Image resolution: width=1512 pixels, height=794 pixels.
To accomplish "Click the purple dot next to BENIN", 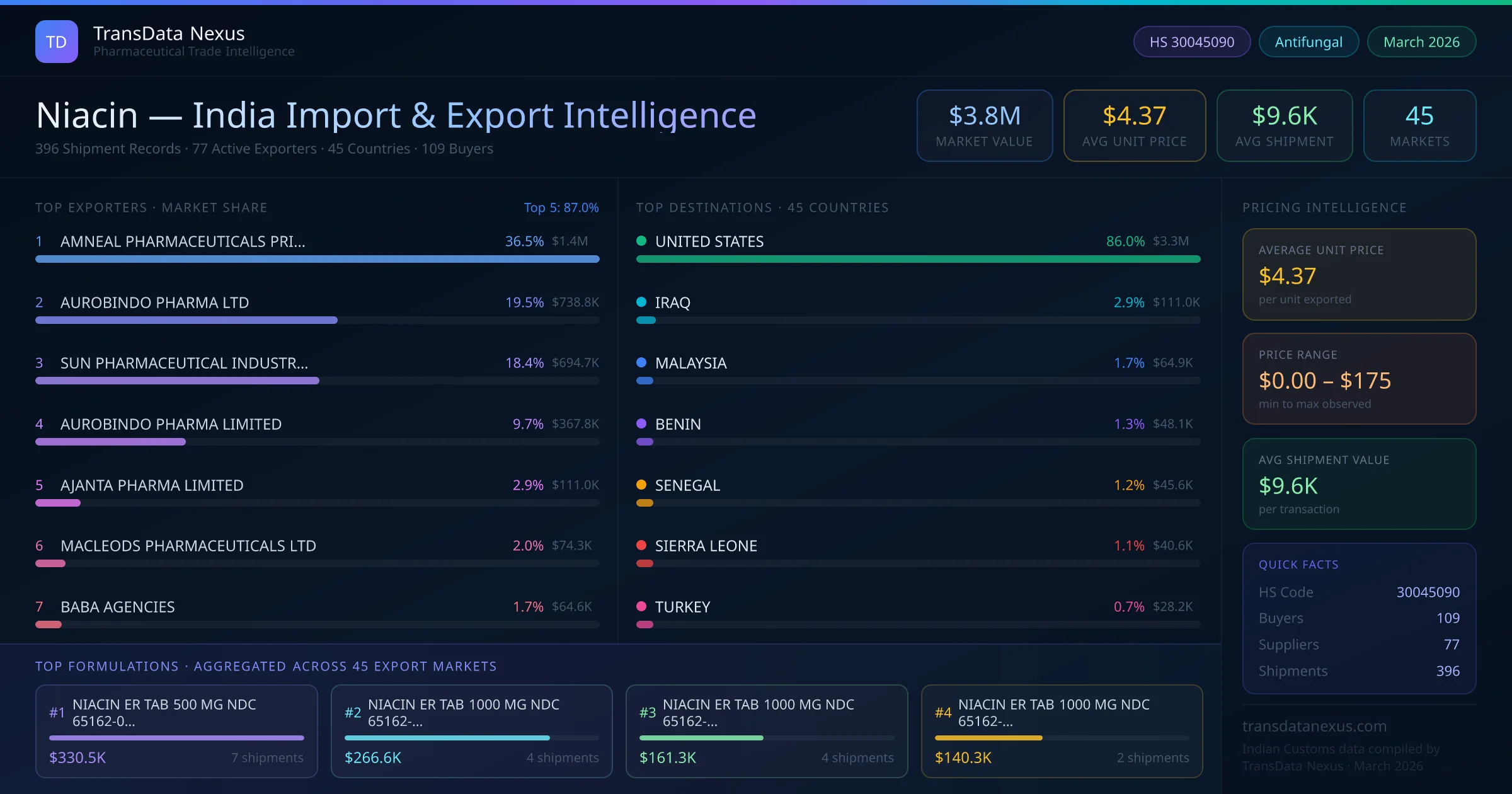I will point(642,423).
